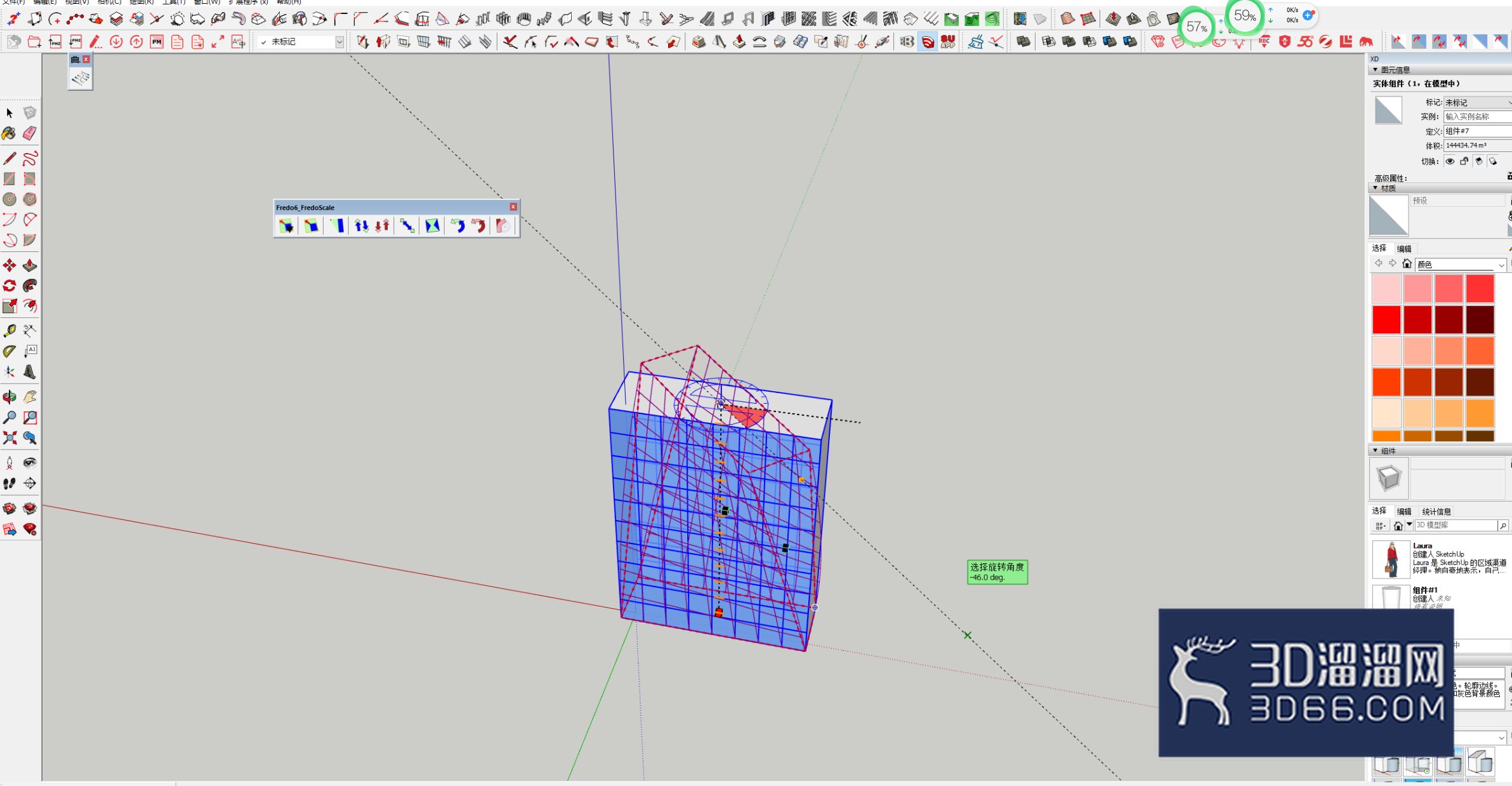The image size is (1512, 786).
Task: Select the Pencil line tool
Action: [10, 158]
